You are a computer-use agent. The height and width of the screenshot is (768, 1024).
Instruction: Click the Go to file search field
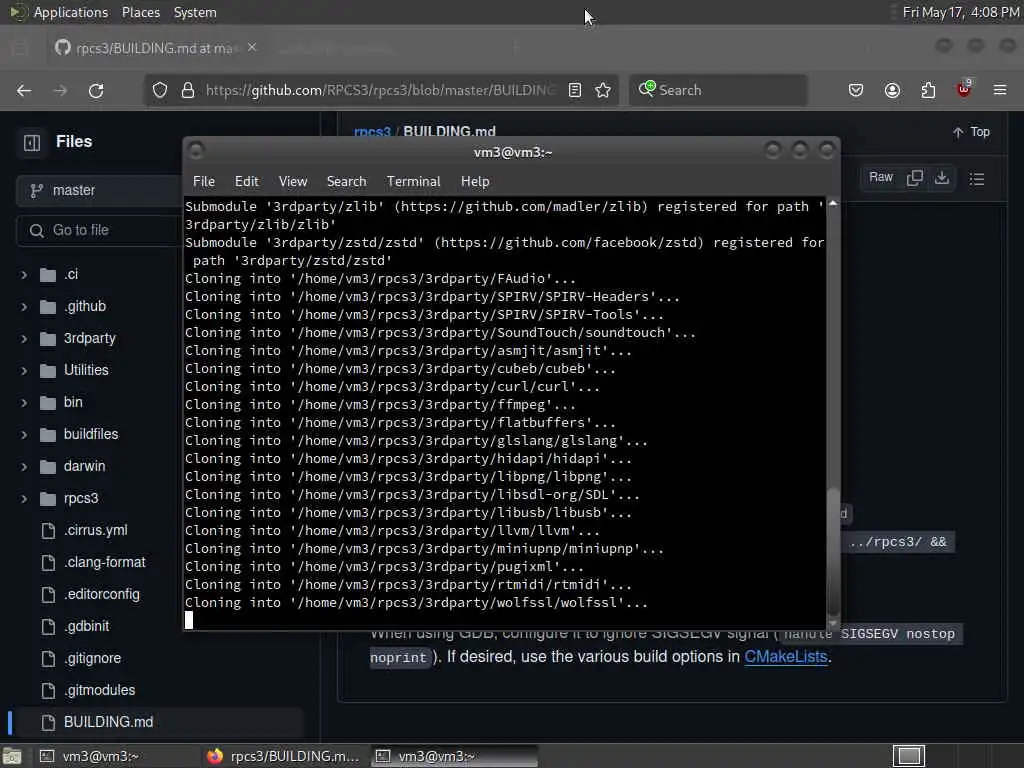tap(99, 231)
